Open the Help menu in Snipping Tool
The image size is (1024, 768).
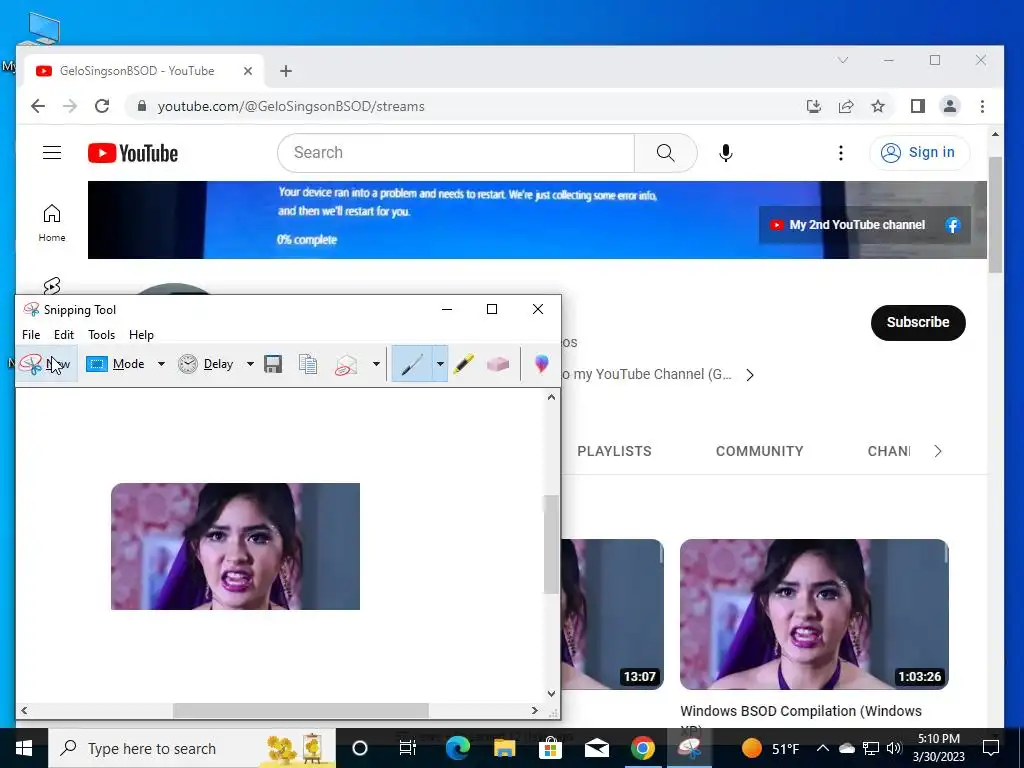[141, 334]
